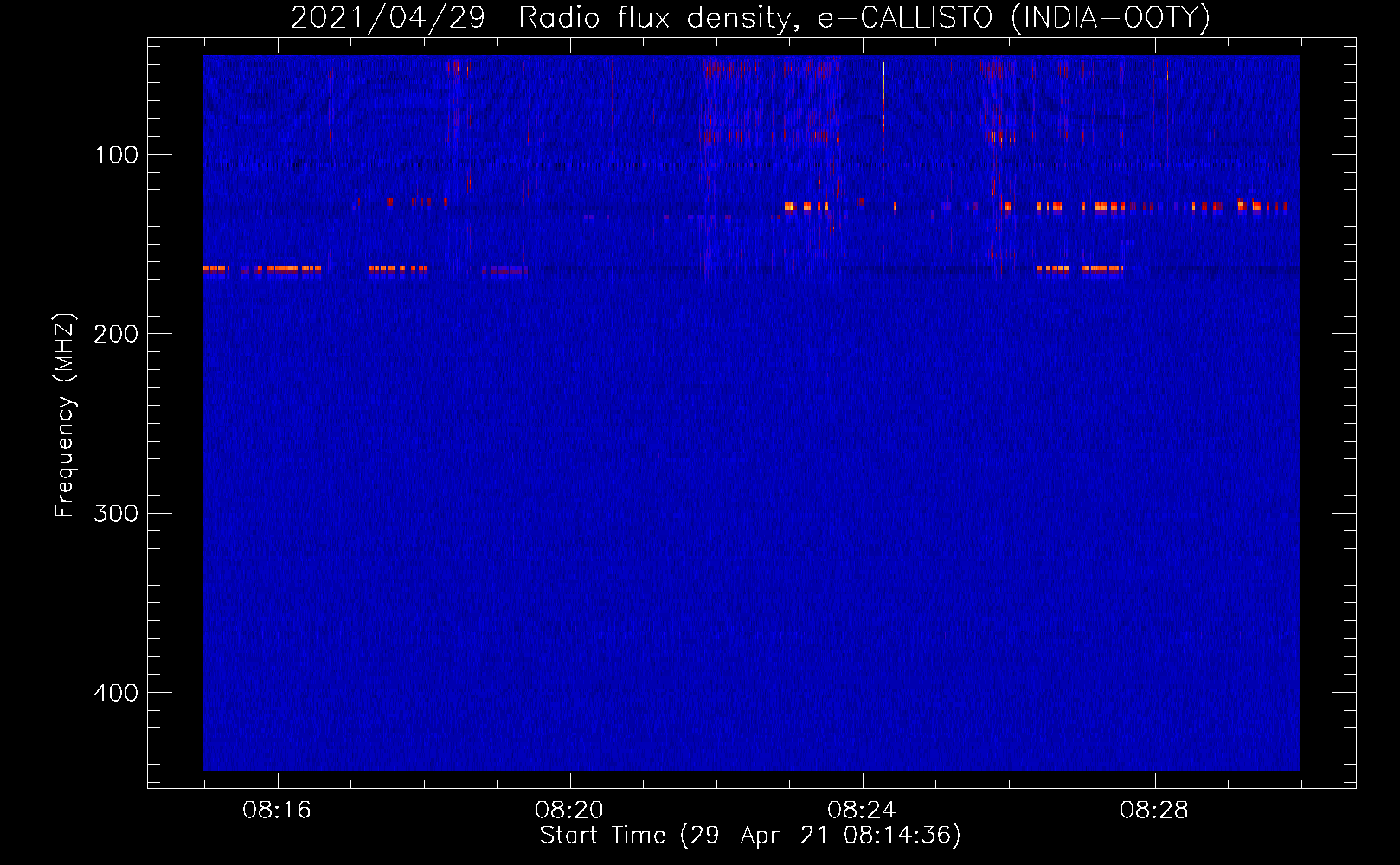The image size is (1400, 865).
Task: Click the 100 frequency tick label
Action: point(117,155)
